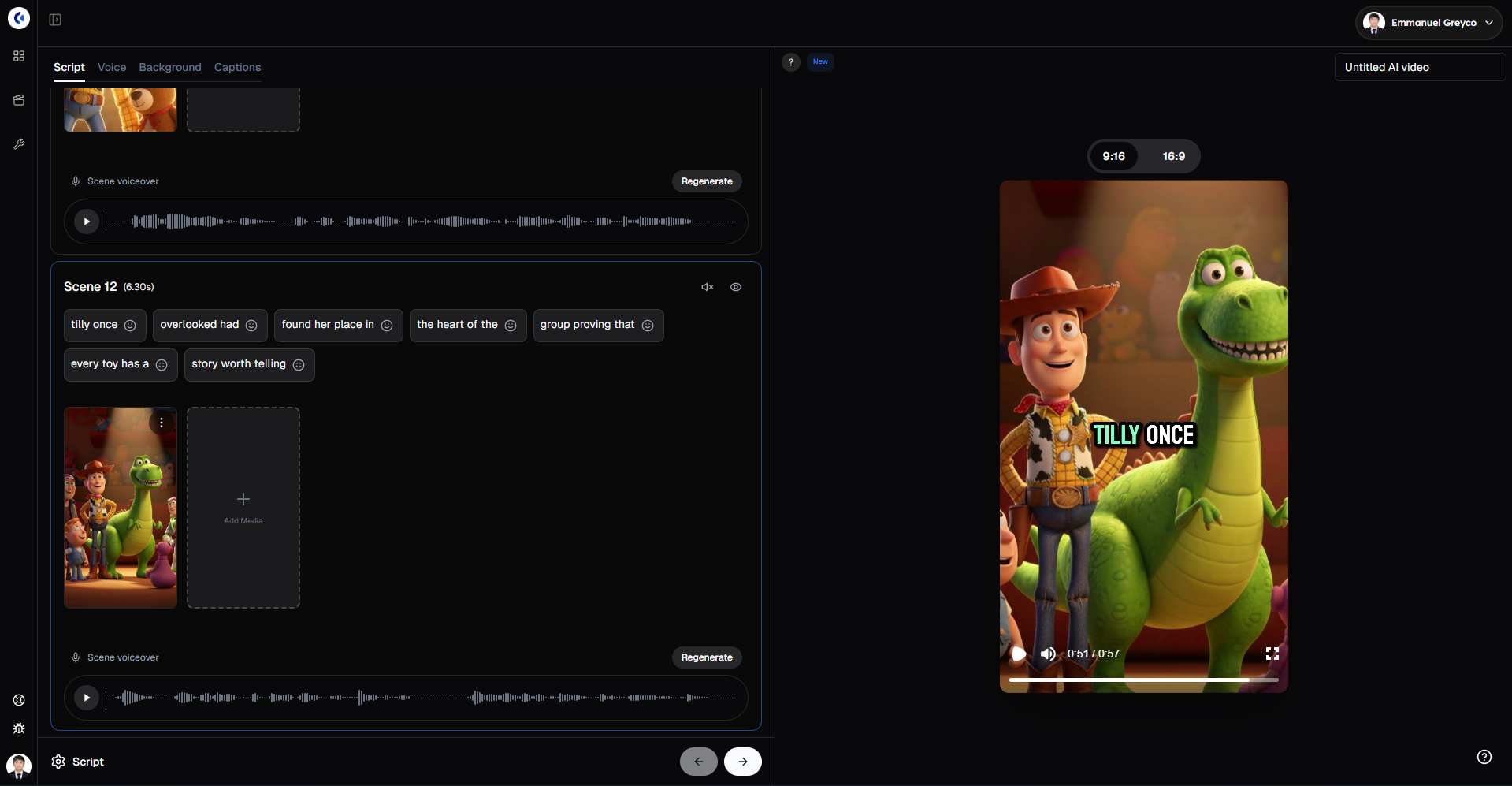This screenshot has width=1512, height=786.
Task: Select the 9:16 aspect ratio
Action: (x=1114, y=156)
